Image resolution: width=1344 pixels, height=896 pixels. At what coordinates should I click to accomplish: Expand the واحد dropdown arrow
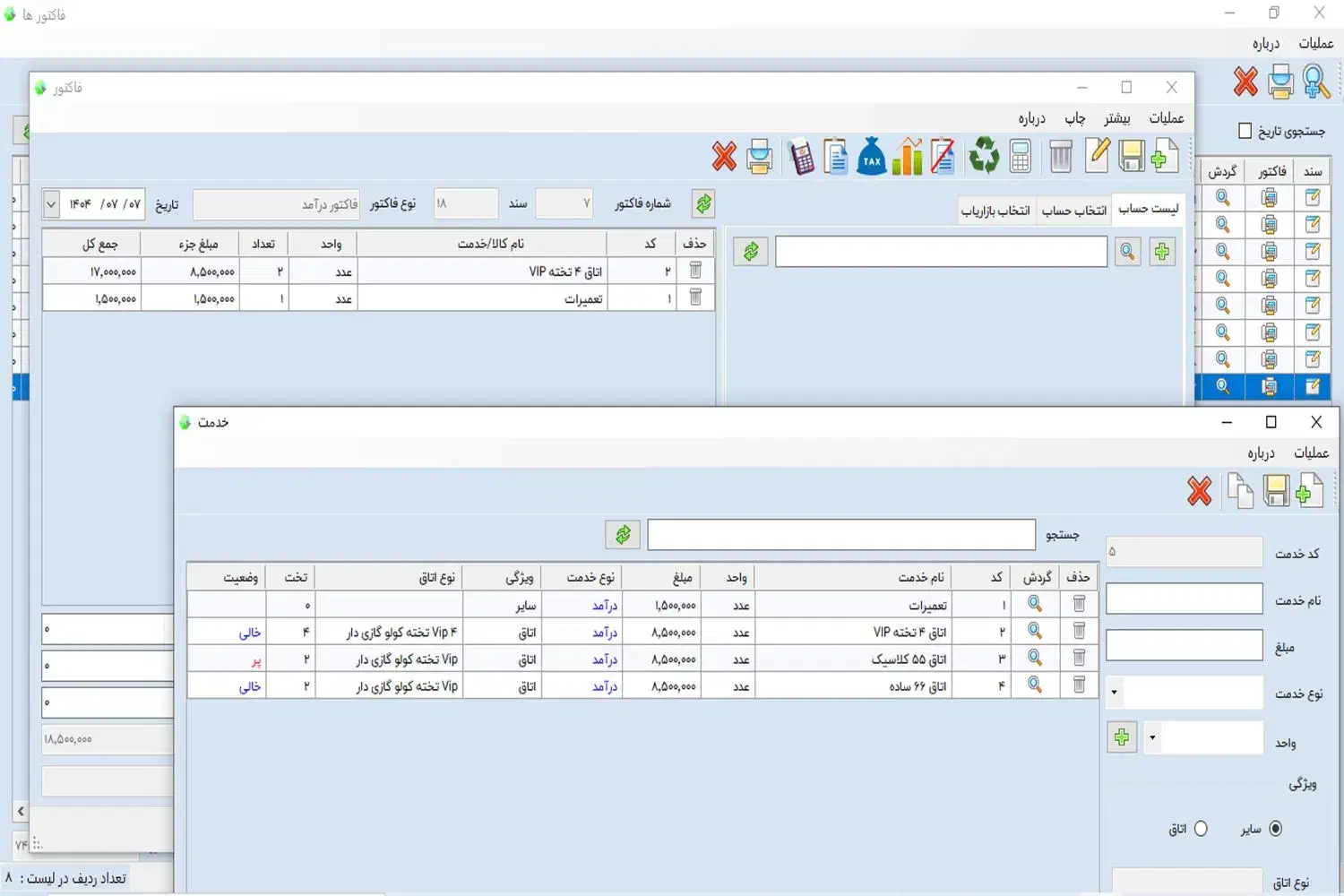coord(1152,738)
